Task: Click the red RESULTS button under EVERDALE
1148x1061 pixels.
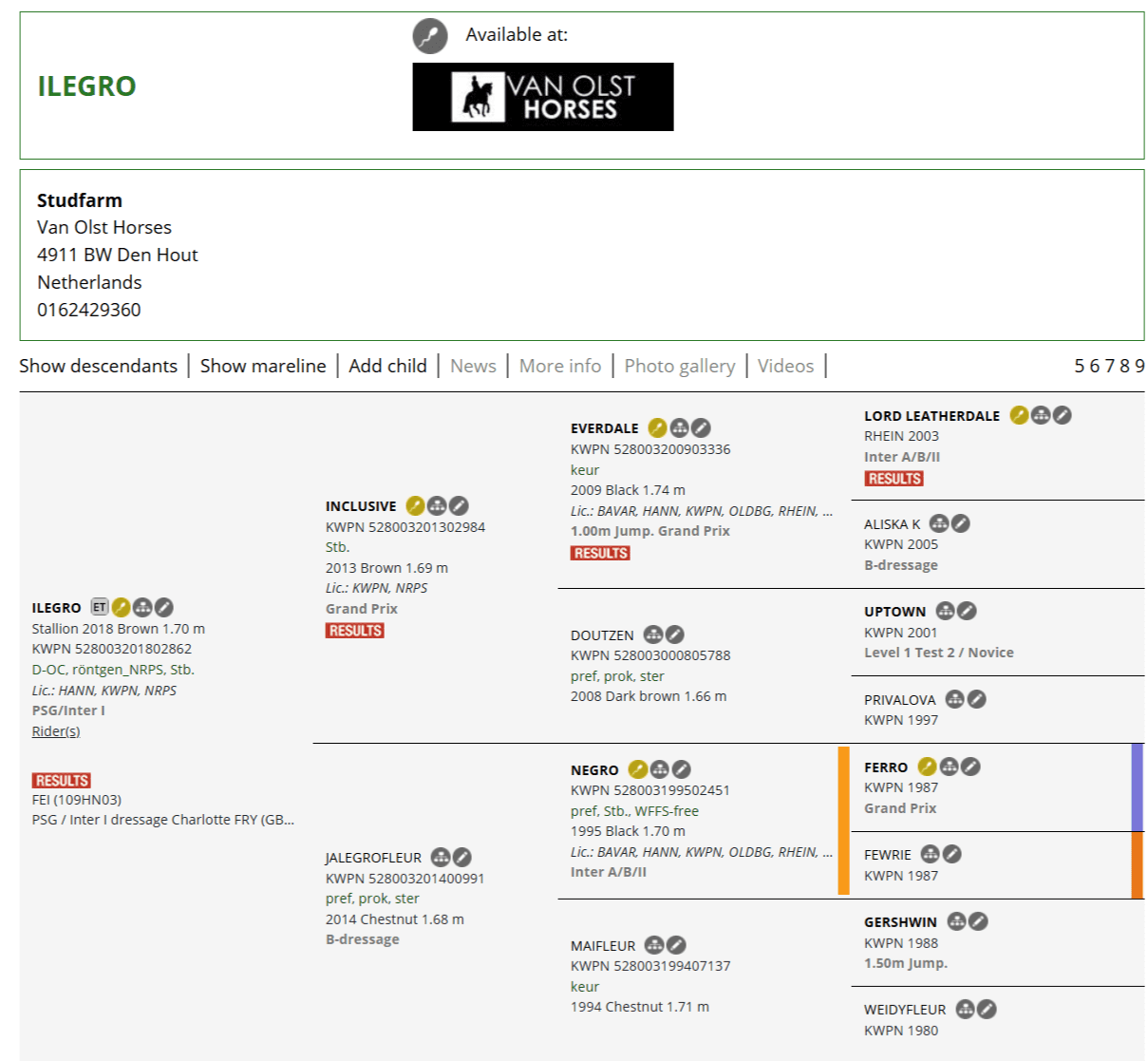Action: click(600, 553)
